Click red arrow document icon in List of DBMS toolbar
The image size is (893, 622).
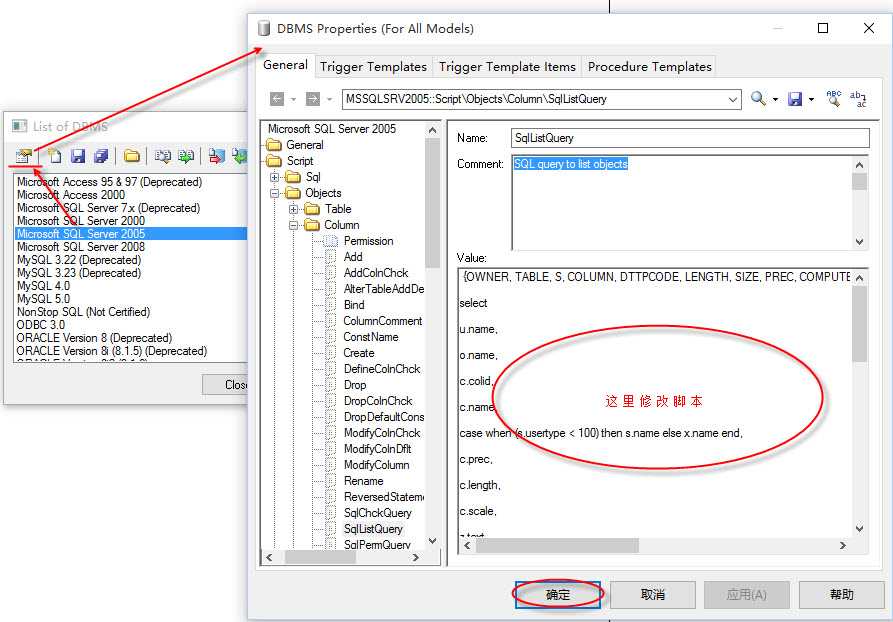(216, 156)
